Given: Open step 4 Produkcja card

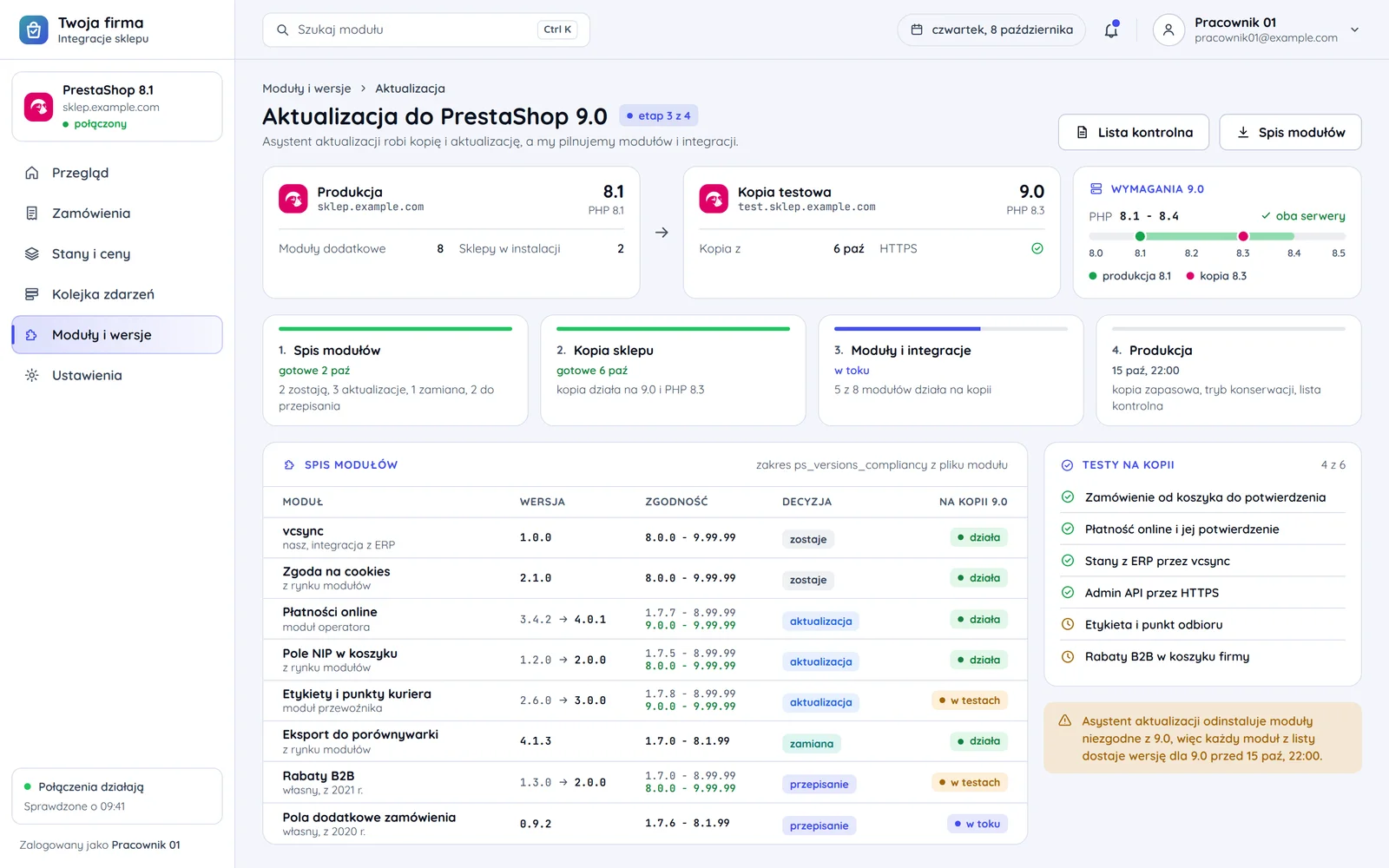Looking at the screenshot, I should click(1228, 371).
